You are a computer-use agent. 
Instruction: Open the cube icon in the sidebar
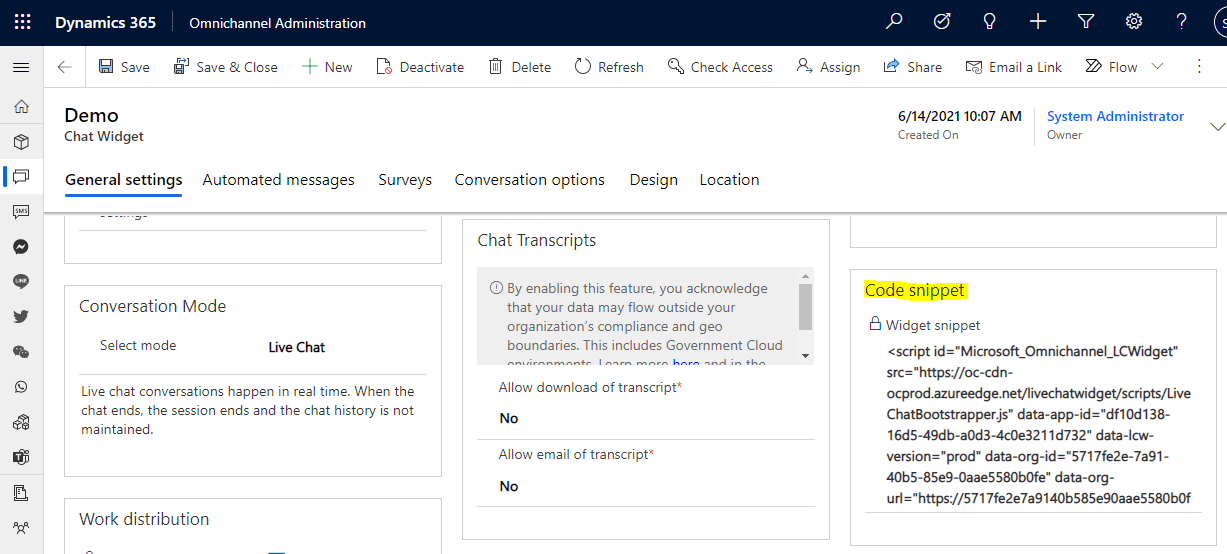(x=21, y=142)
